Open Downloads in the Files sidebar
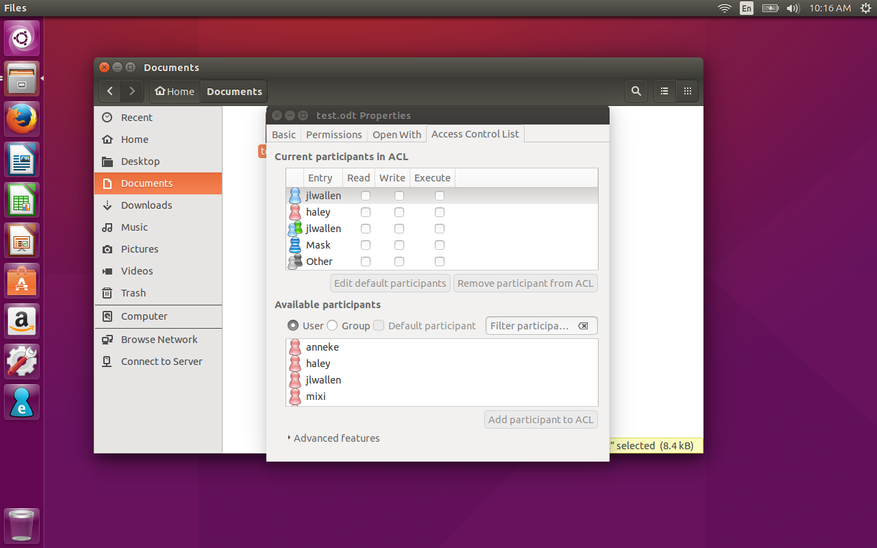Image resolution: width=877 pixels, height=548 pixels. tap(158, 205)
